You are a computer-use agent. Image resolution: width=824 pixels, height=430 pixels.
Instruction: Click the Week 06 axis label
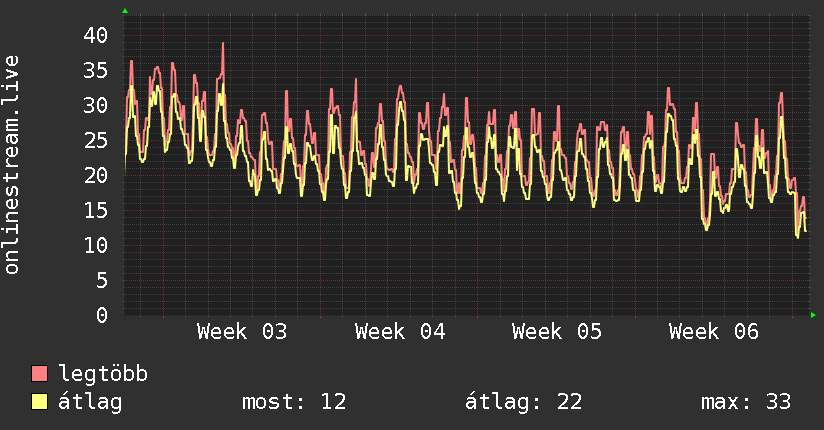714,332
